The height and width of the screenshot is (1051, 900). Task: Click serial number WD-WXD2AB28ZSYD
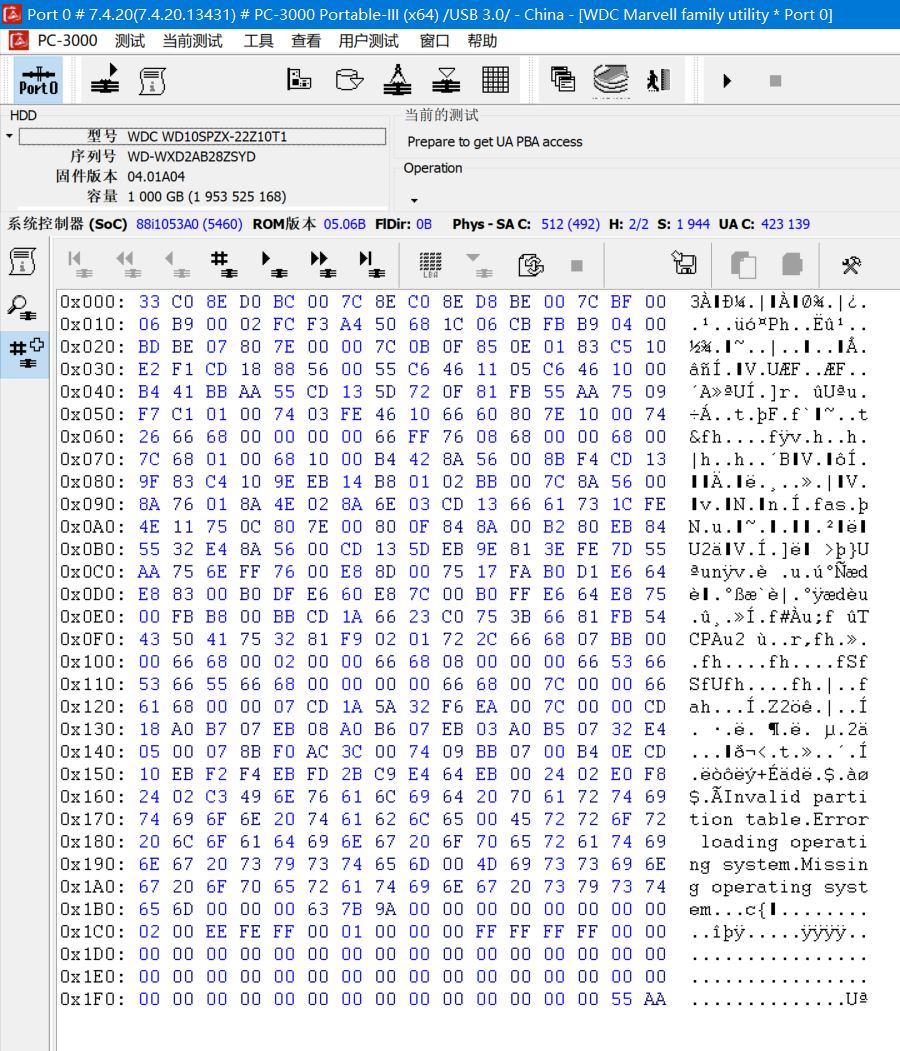pyautogui.click(x=191, y=157)
